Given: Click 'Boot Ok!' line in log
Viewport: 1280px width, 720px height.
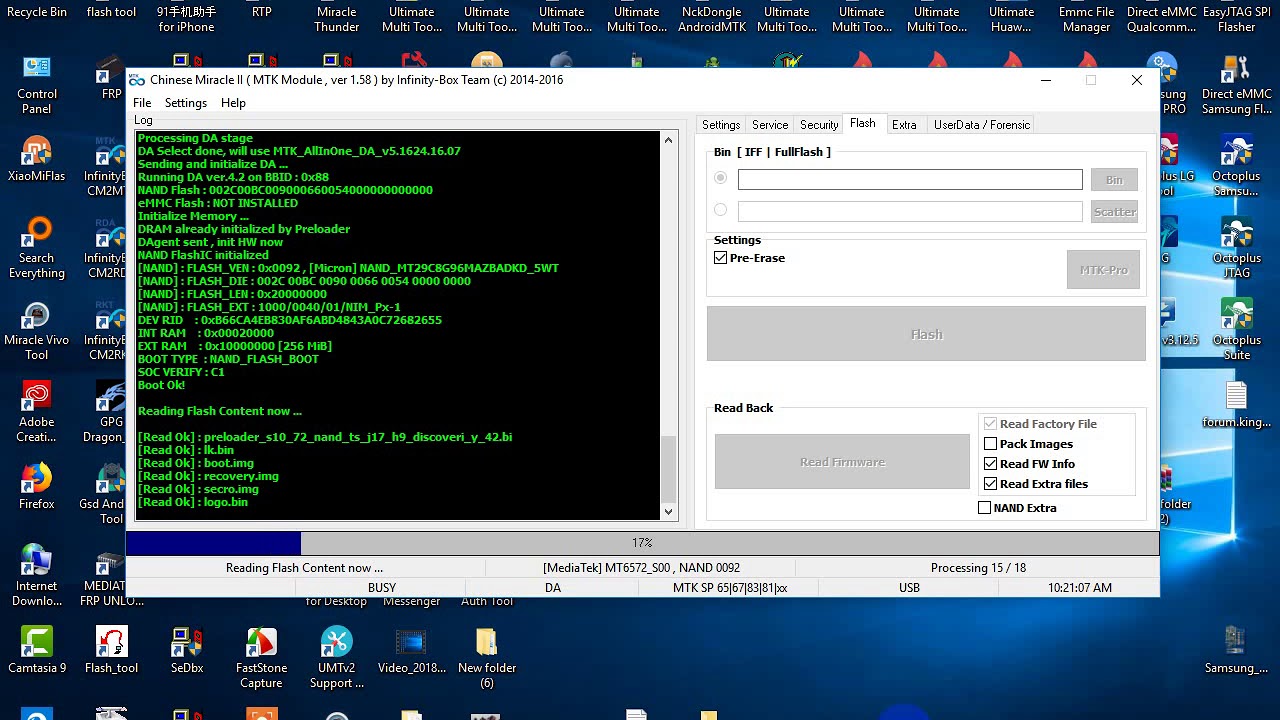Looking at the screenshot, I should pos(161,385).
